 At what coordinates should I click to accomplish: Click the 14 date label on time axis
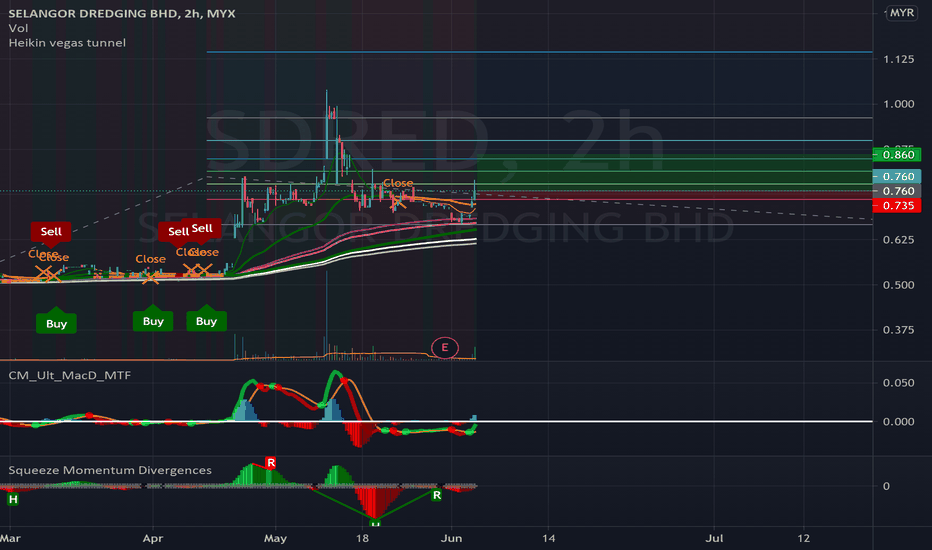point(549,538)
